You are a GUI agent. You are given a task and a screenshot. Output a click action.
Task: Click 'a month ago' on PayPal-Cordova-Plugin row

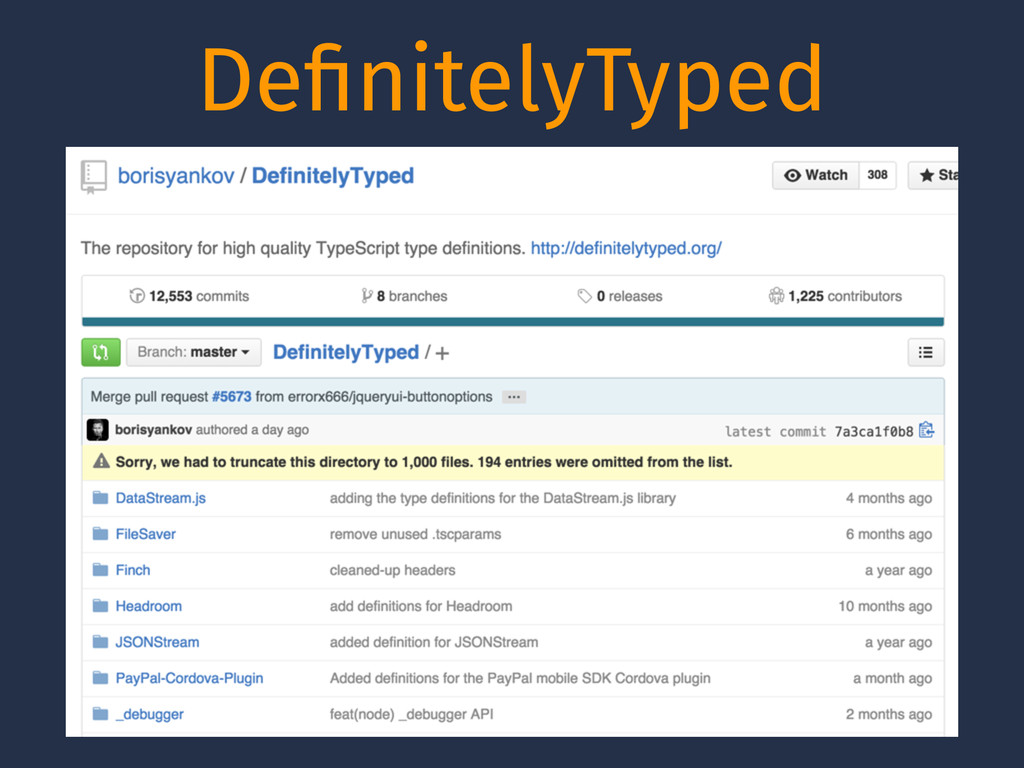pos(892,678)
